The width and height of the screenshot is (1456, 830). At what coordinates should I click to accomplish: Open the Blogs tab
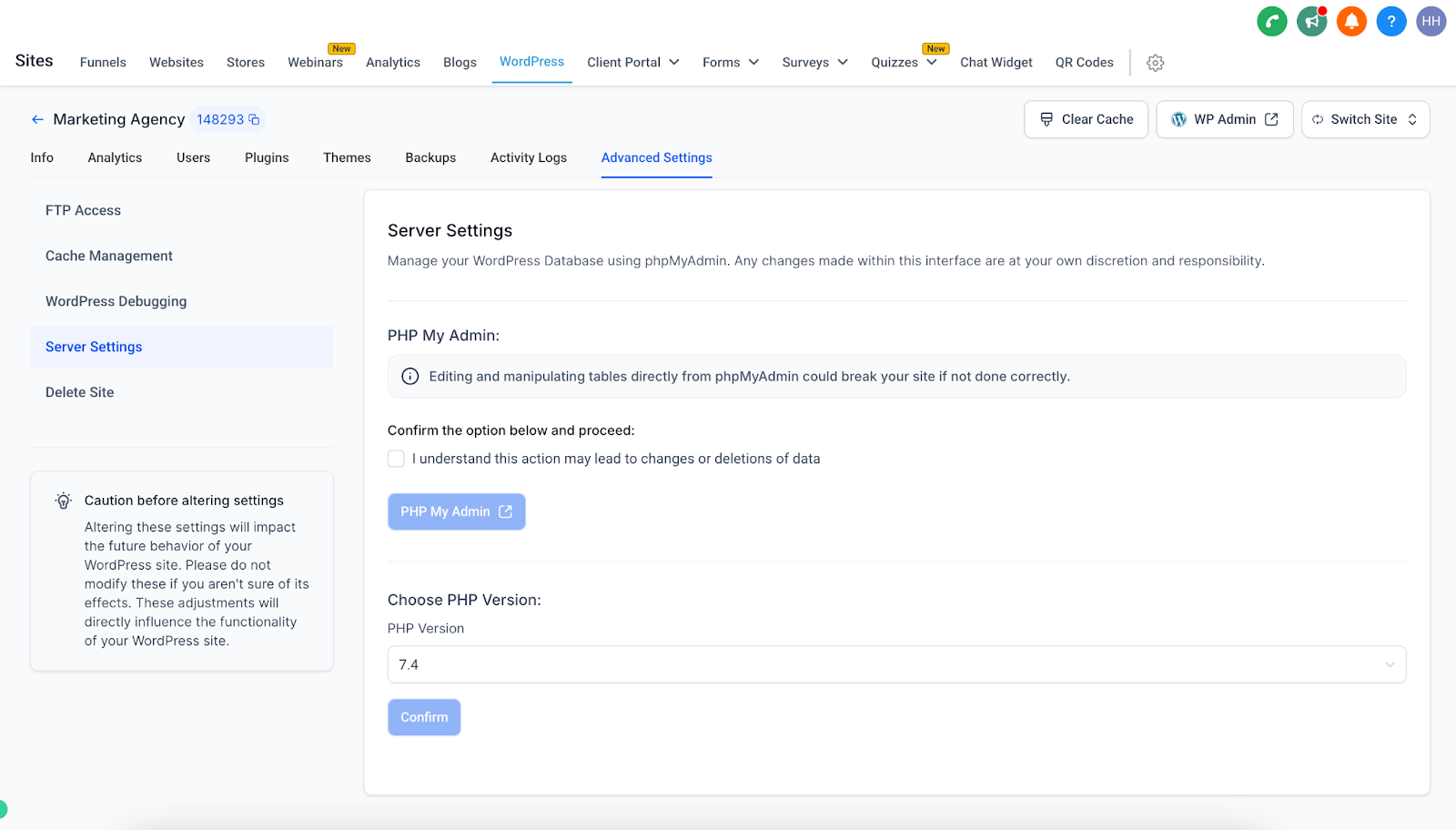pyautogui.click(x=460, y=62)
